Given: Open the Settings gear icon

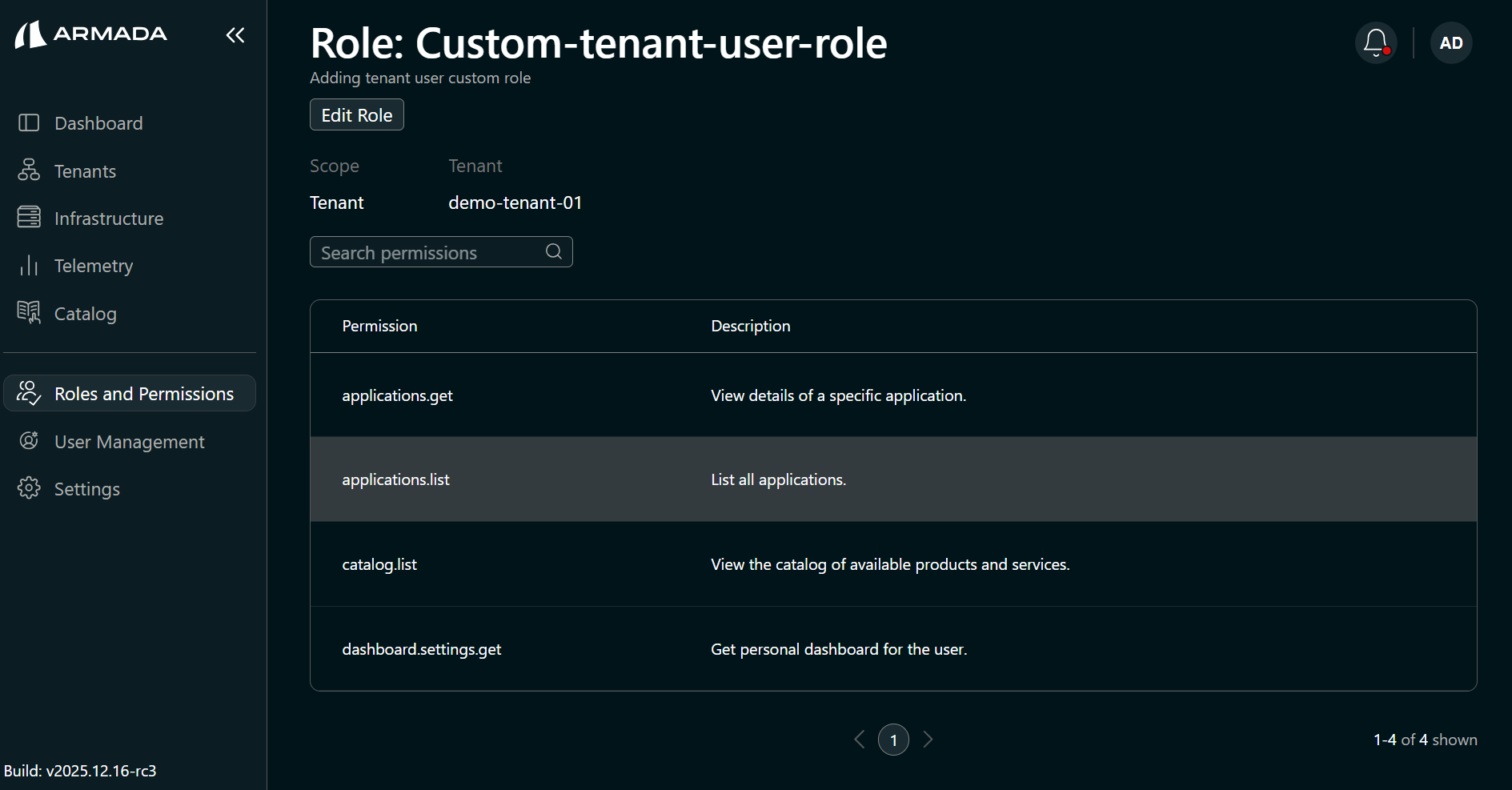Looking at the screenshot, I should click(x=28, y=488).
